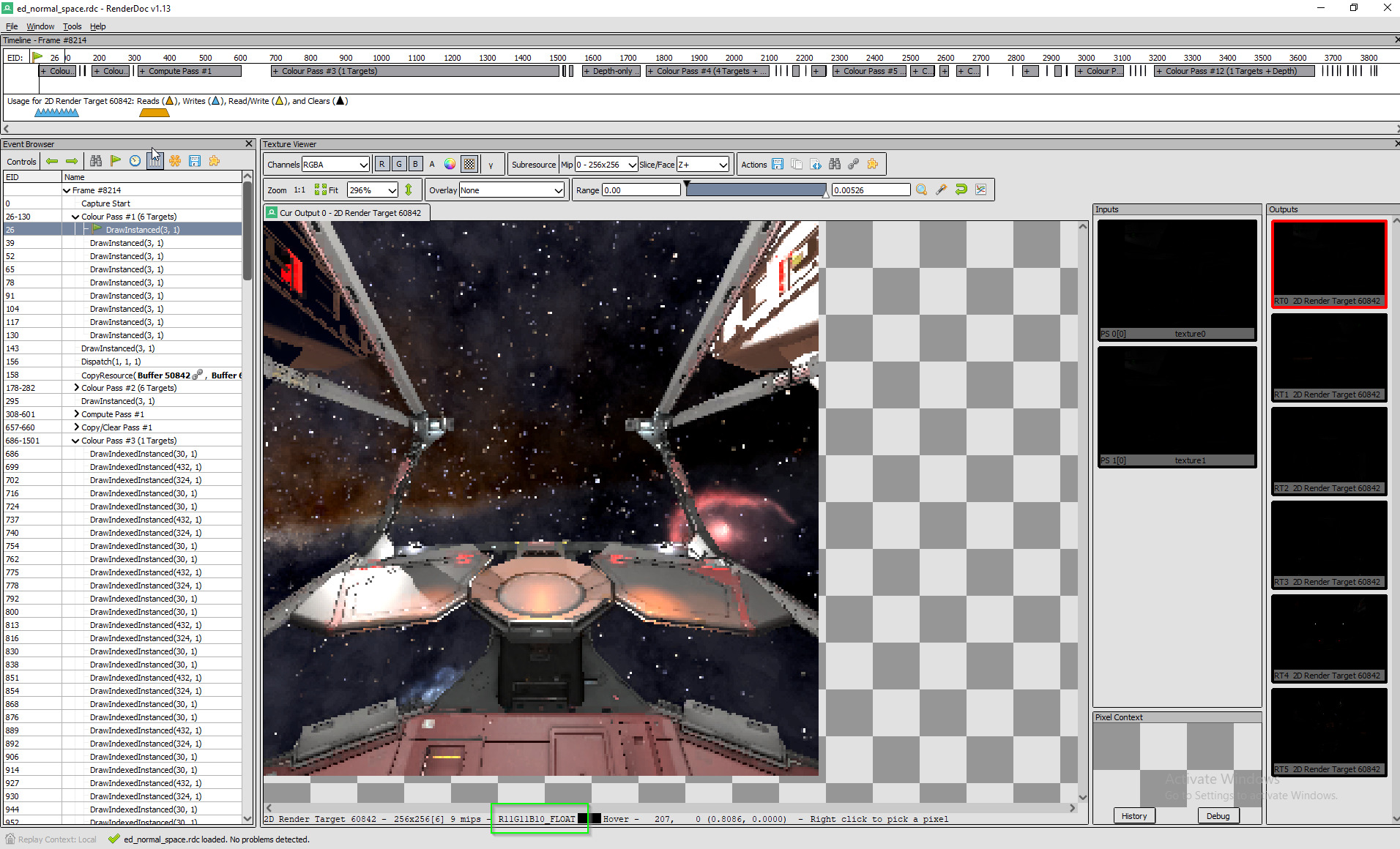The height and width of the screenshot is (849, 1400).
Task: Click the magic wand autofit range icon
Action: (x=942, y=190)
